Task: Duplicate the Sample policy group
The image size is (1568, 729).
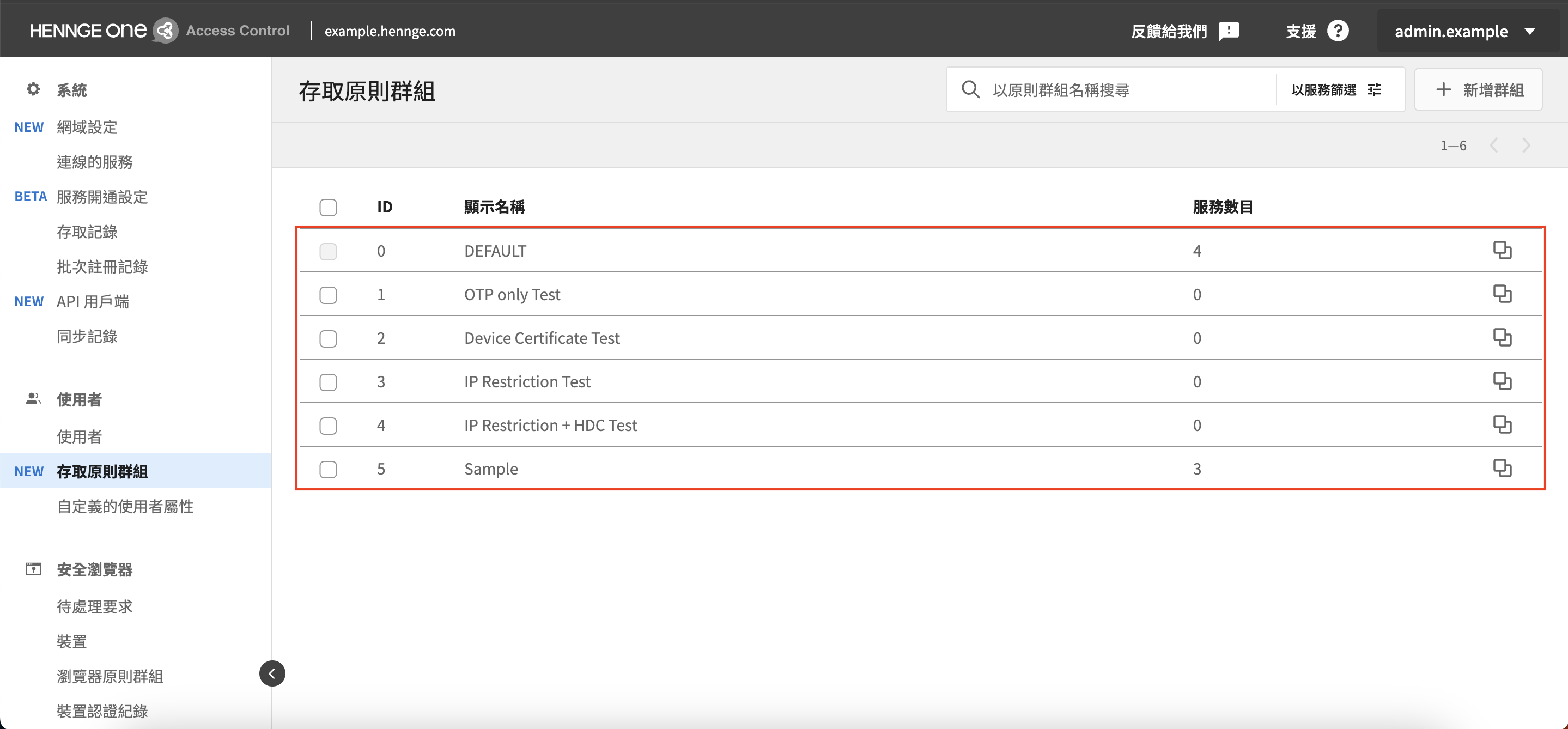Action: [1502, 468]
